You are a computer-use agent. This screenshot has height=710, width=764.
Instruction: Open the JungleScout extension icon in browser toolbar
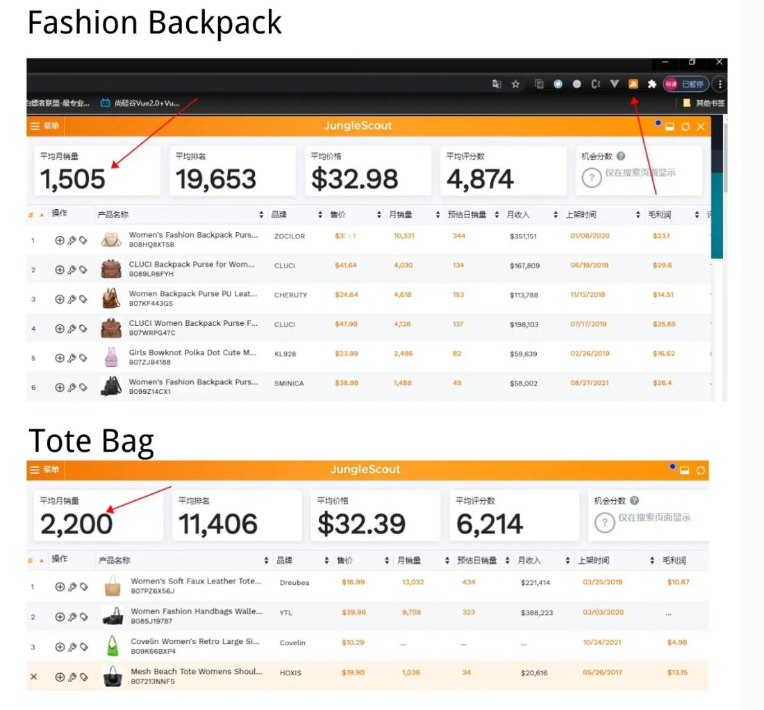pyautogui.click(x=633, y=84)
